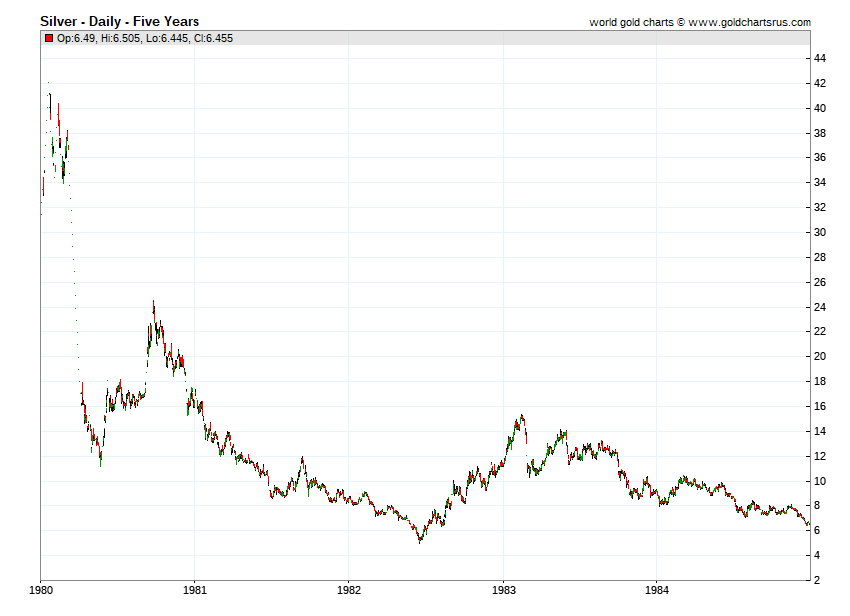Click the 38 price axis label
850x616 pixels.
[x=820, y=133]
